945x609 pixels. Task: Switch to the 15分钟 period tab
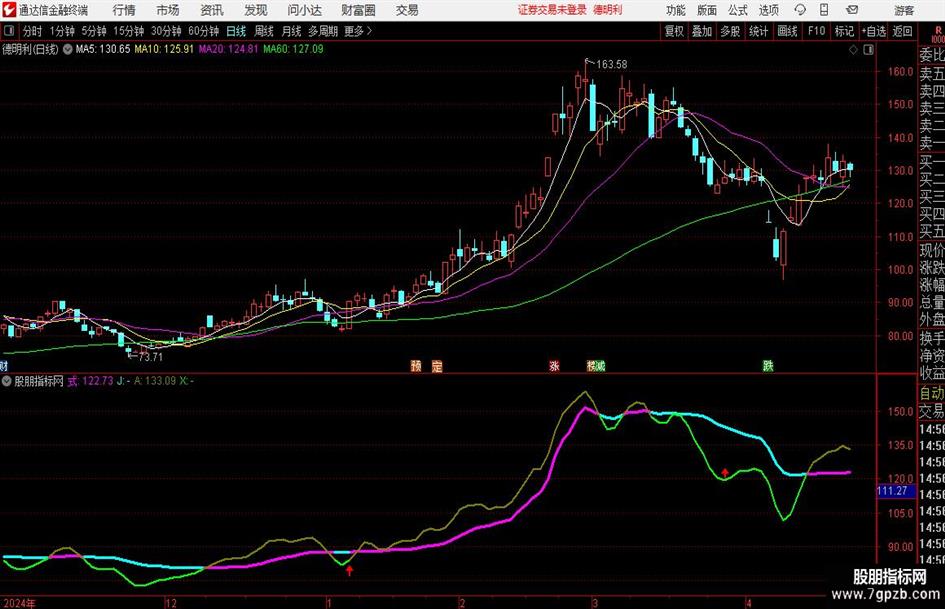(x=128, y=31)
